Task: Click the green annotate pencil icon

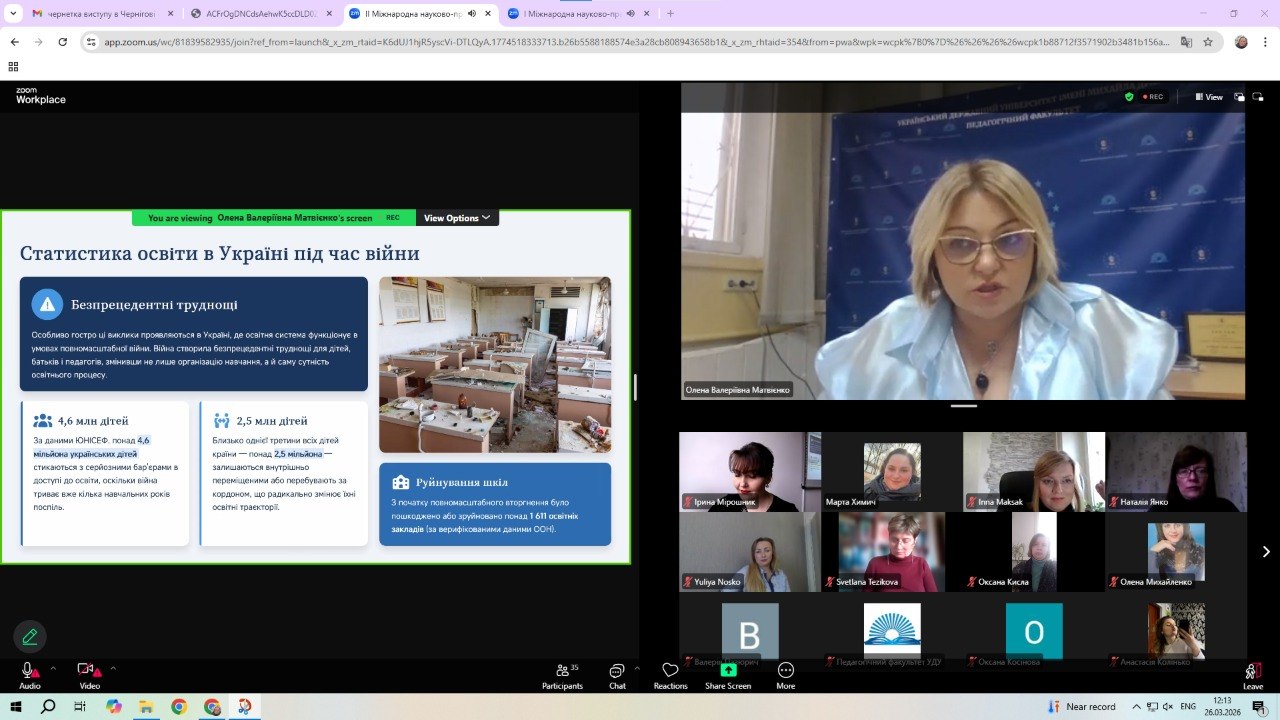Action: tap(30, 637)
